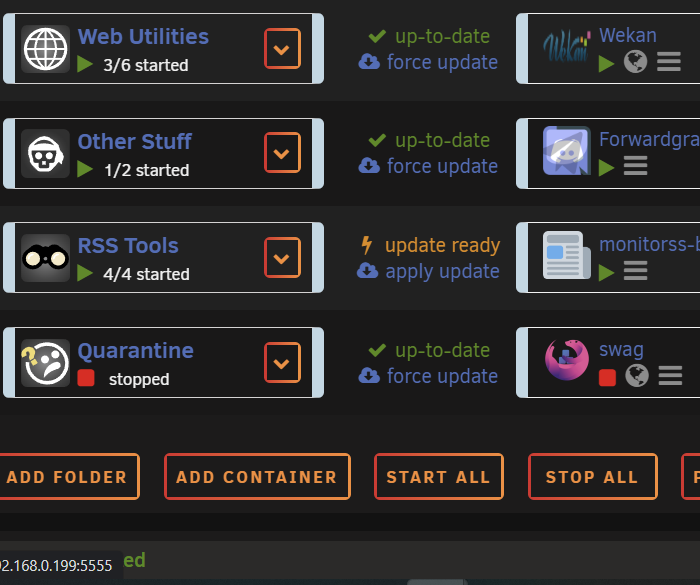700x585 pixels.
Task: Expand the Web Utilities folder dropdown
Action: 282,49
